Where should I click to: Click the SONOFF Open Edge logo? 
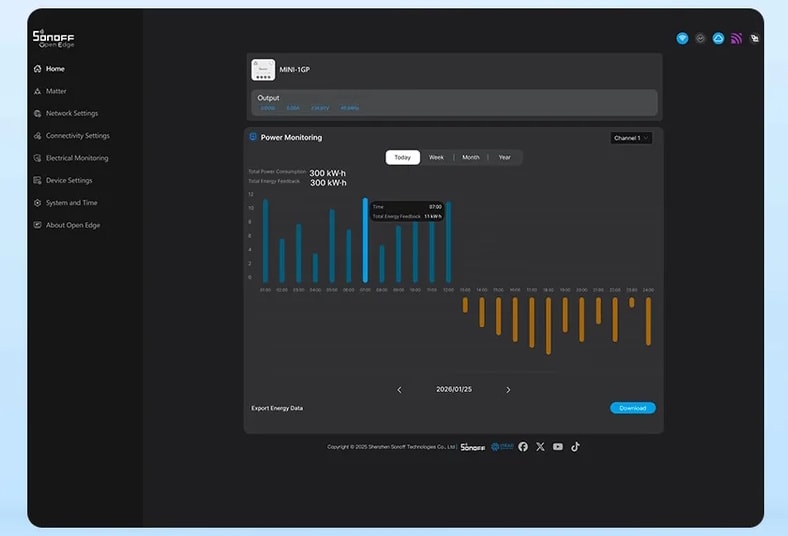pyautogui.click(x=53, y=39)
